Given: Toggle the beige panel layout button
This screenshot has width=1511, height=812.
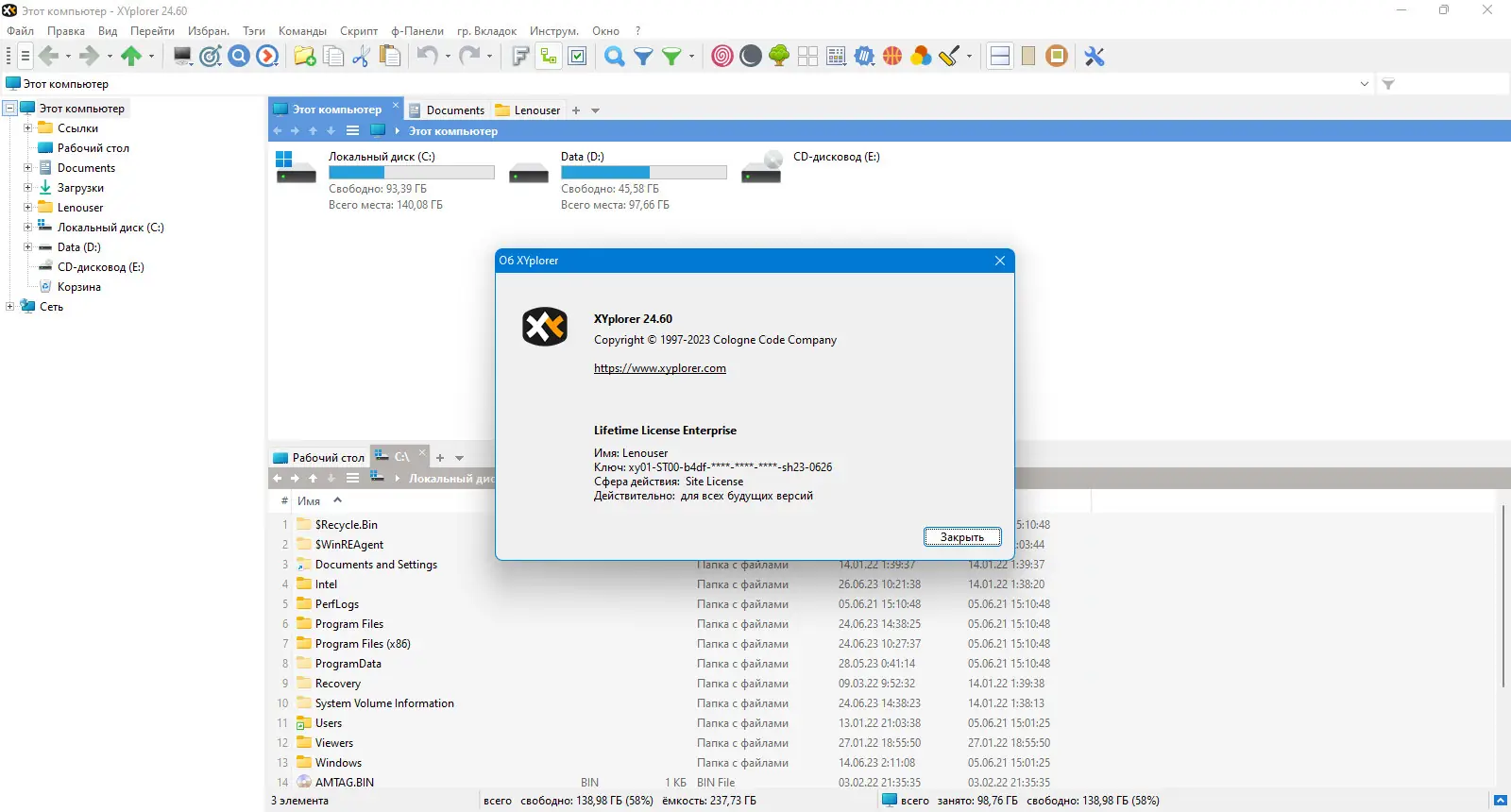Looking at the screenshot, I should tap(1028, 57).
